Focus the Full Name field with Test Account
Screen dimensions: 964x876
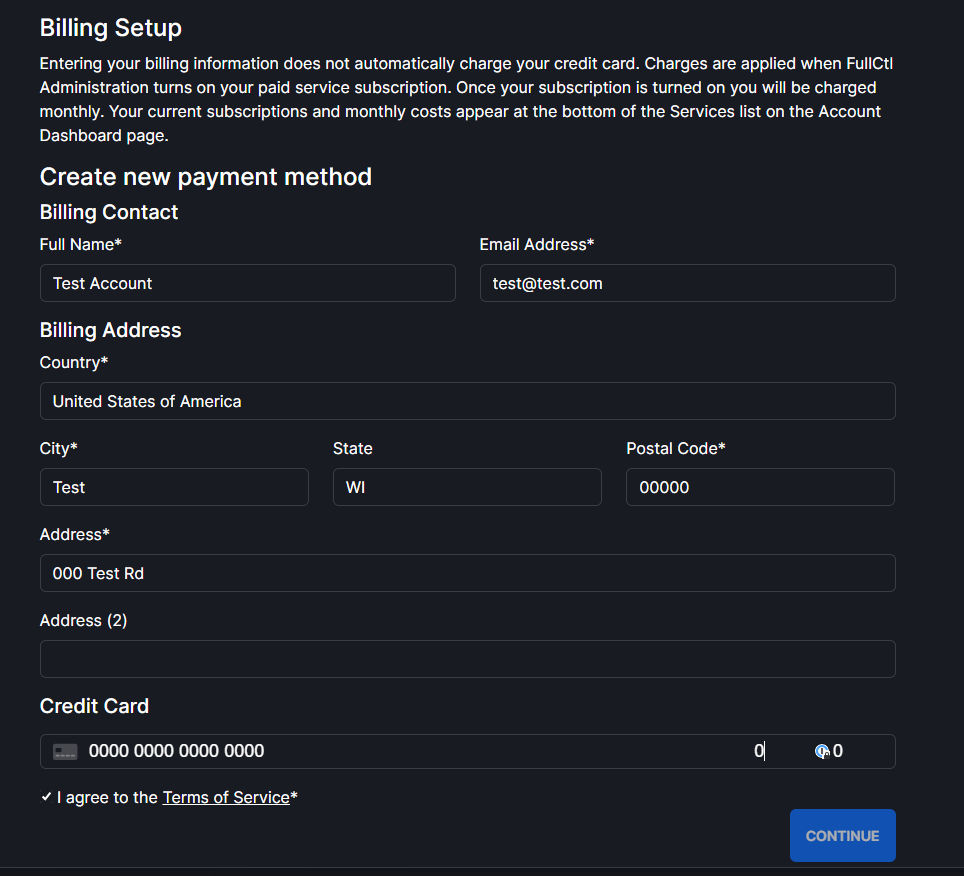[x=247, y=283]
